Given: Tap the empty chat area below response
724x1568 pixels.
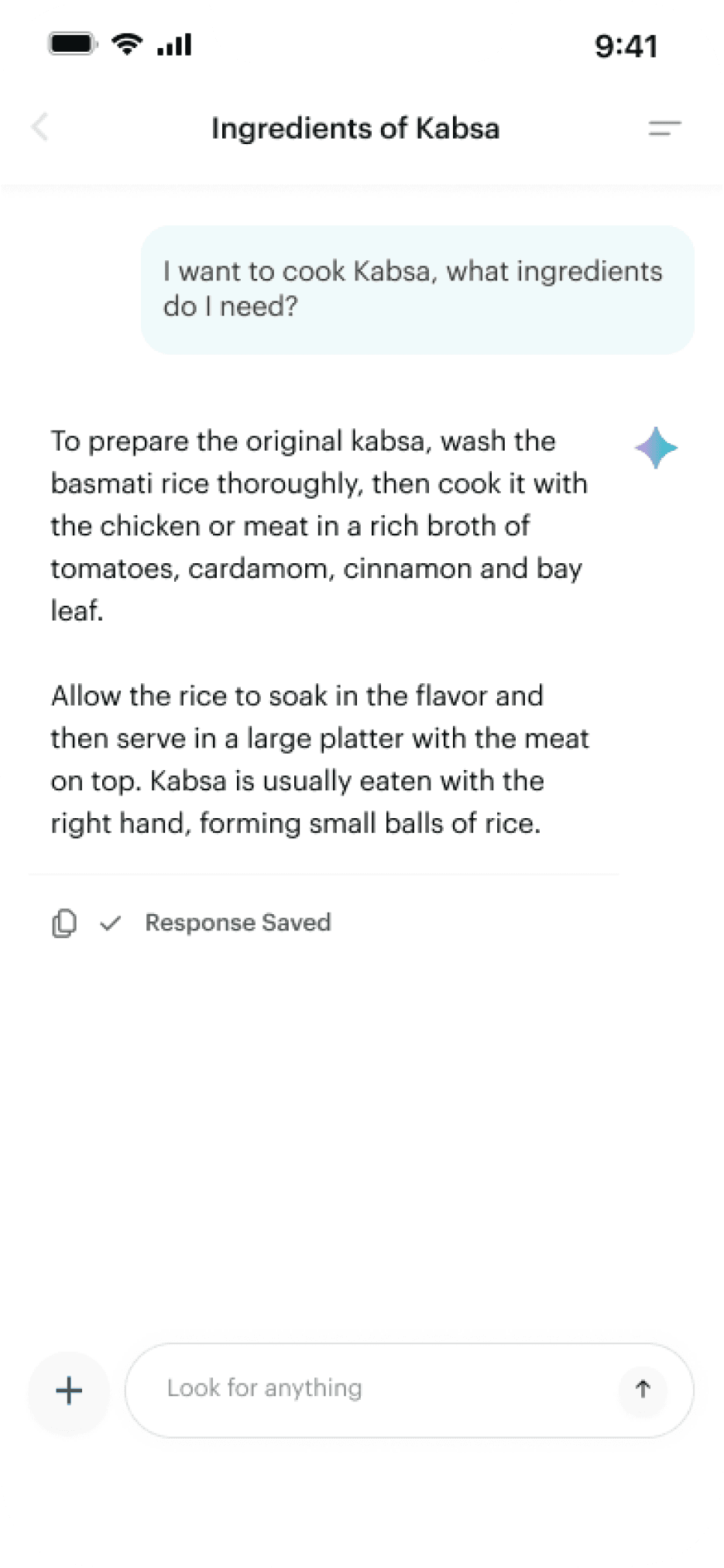Looking at the screenshot, I should point(362,1139).
